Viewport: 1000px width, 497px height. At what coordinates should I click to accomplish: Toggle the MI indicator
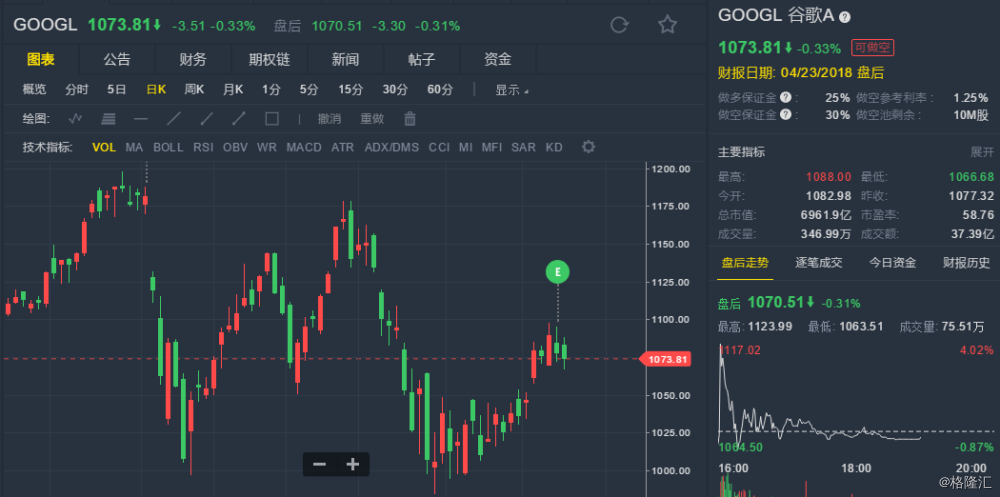point(466,147)
